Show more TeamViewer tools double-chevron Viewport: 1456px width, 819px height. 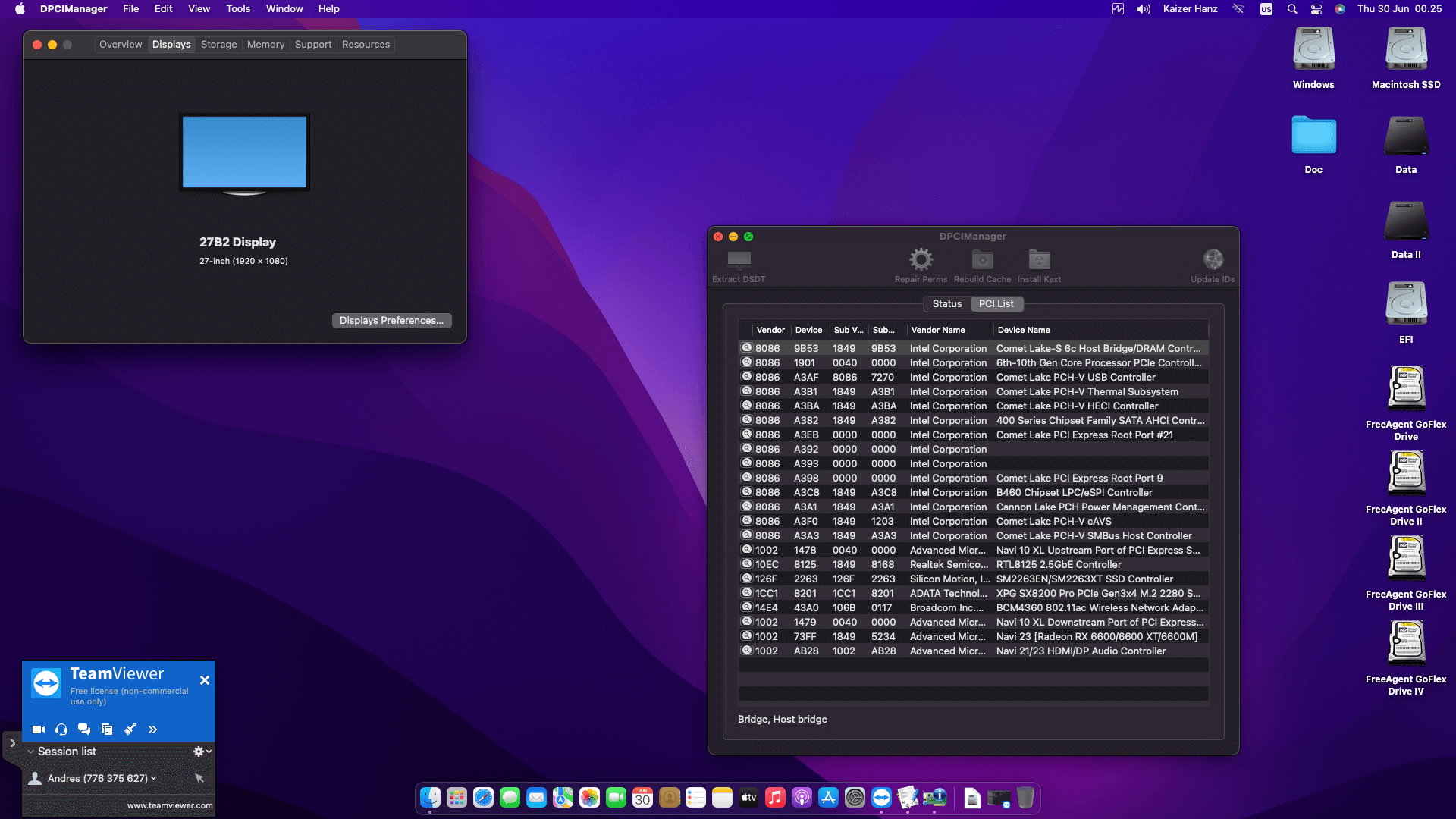coord(152,730)
